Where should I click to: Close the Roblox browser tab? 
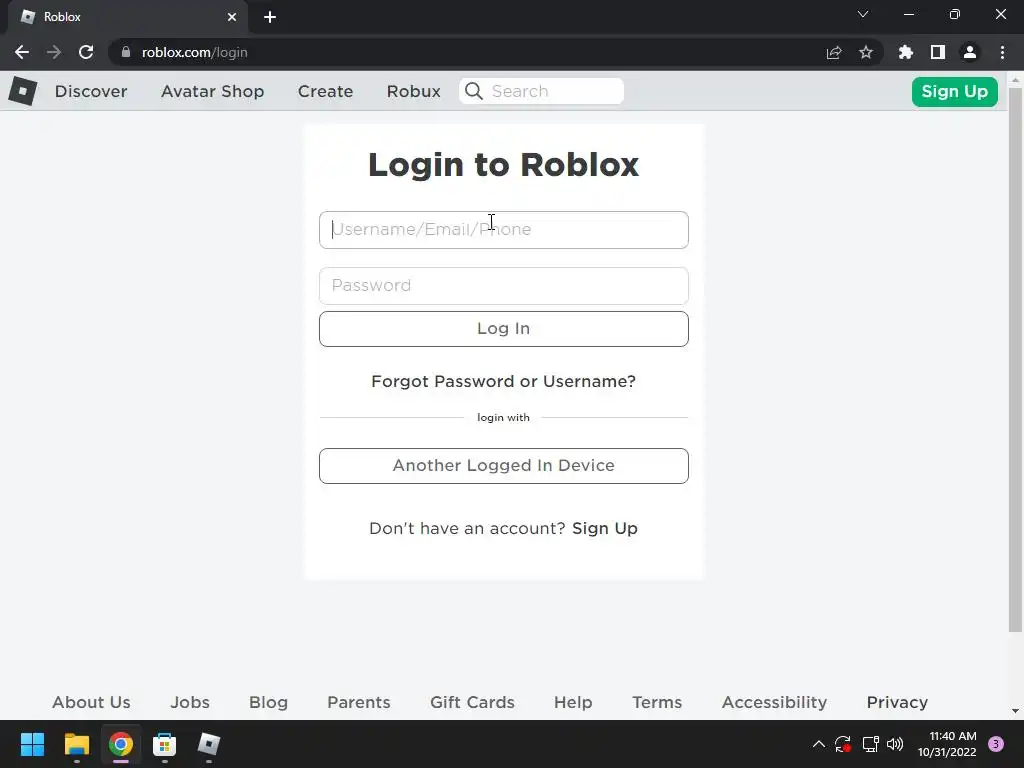[x=232, y=17]
